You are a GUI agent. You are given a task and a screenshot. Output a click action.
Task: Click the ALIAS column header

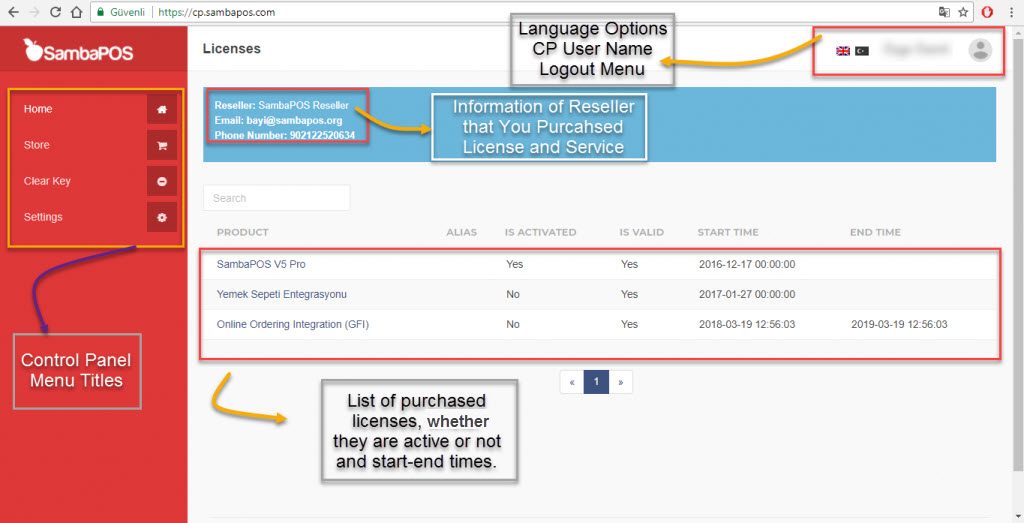pyautogui.click(x=462, y=232)
